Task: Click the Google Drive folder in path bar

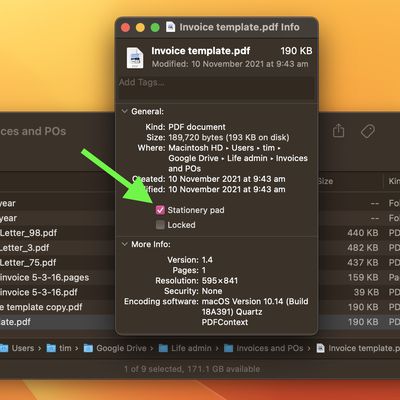Action: (115, 348)
